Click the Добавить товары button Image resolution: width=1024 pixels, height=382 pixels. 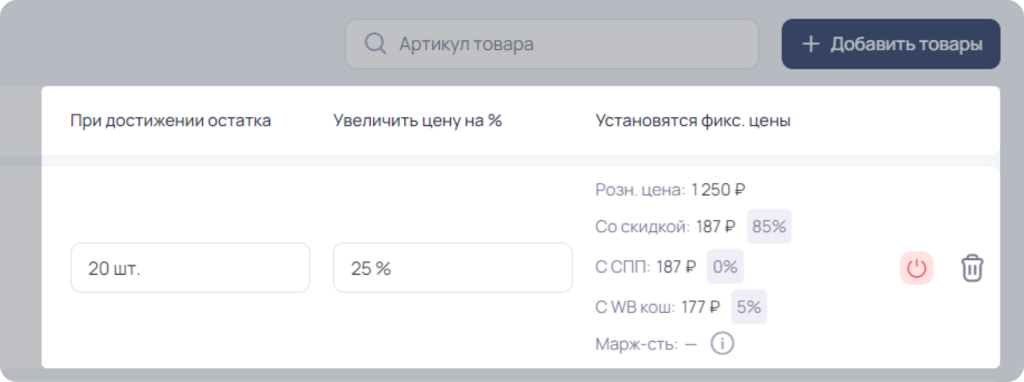pos(891,44)
